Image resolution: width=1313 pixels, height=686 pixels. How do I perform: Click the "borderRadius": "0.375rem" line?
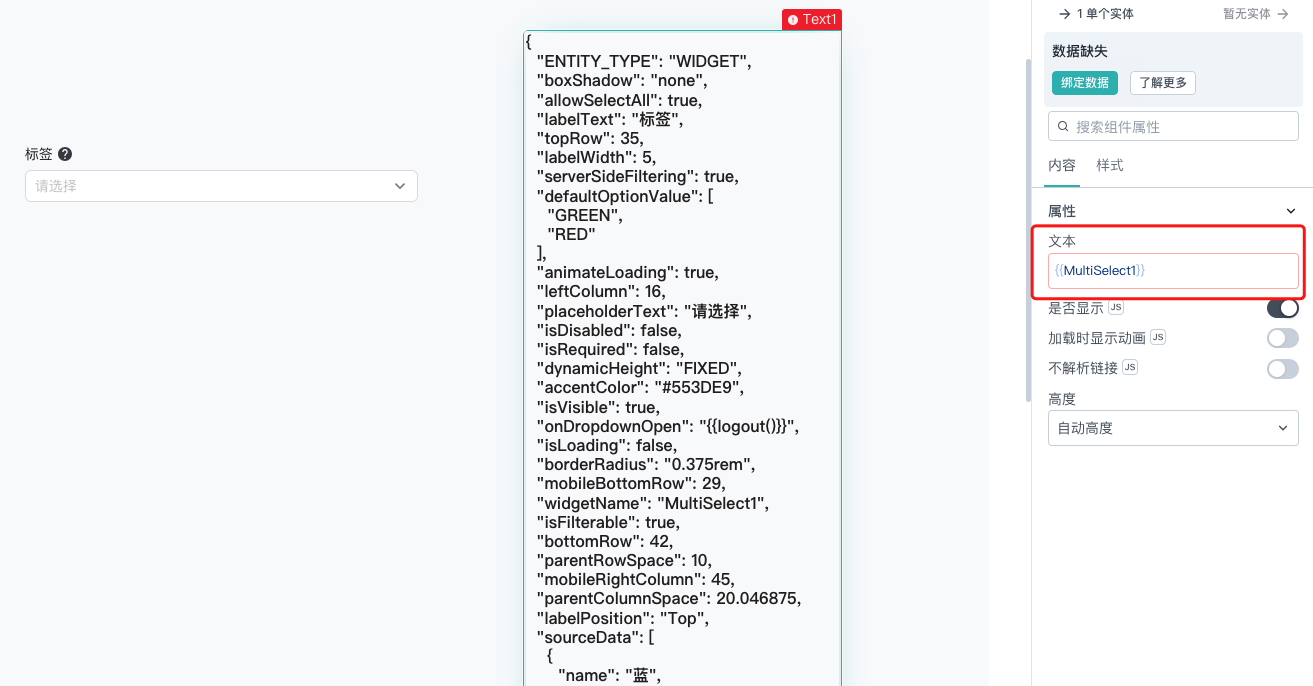646,465
